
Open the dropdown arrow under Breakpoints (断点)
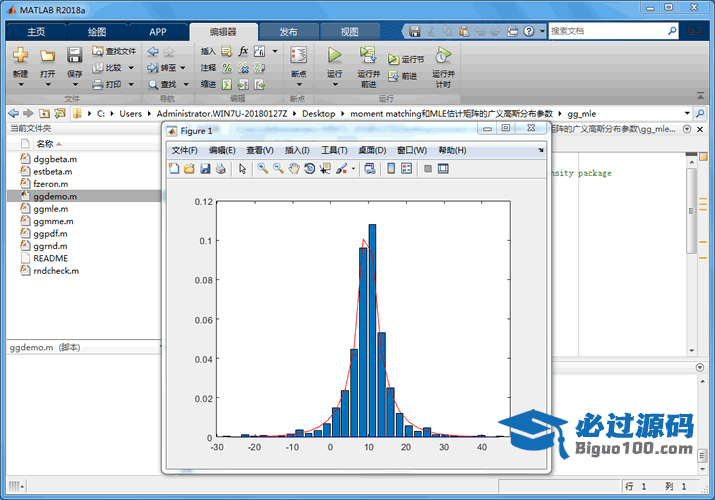pos(299,85)
